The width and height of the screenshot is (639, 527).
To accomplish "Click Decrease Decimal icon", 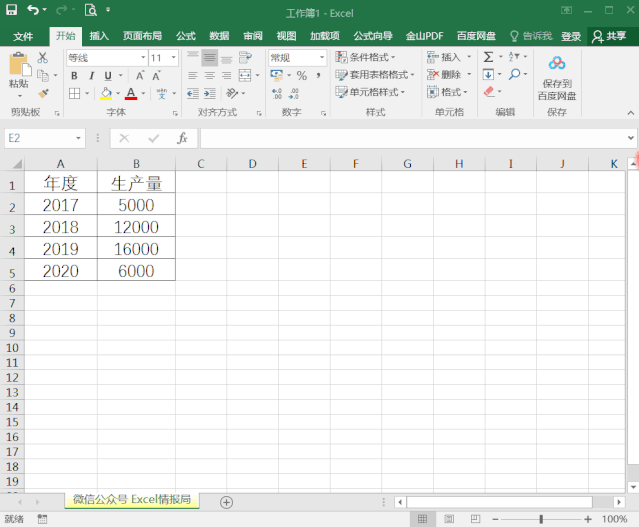I will click(293, 94).
